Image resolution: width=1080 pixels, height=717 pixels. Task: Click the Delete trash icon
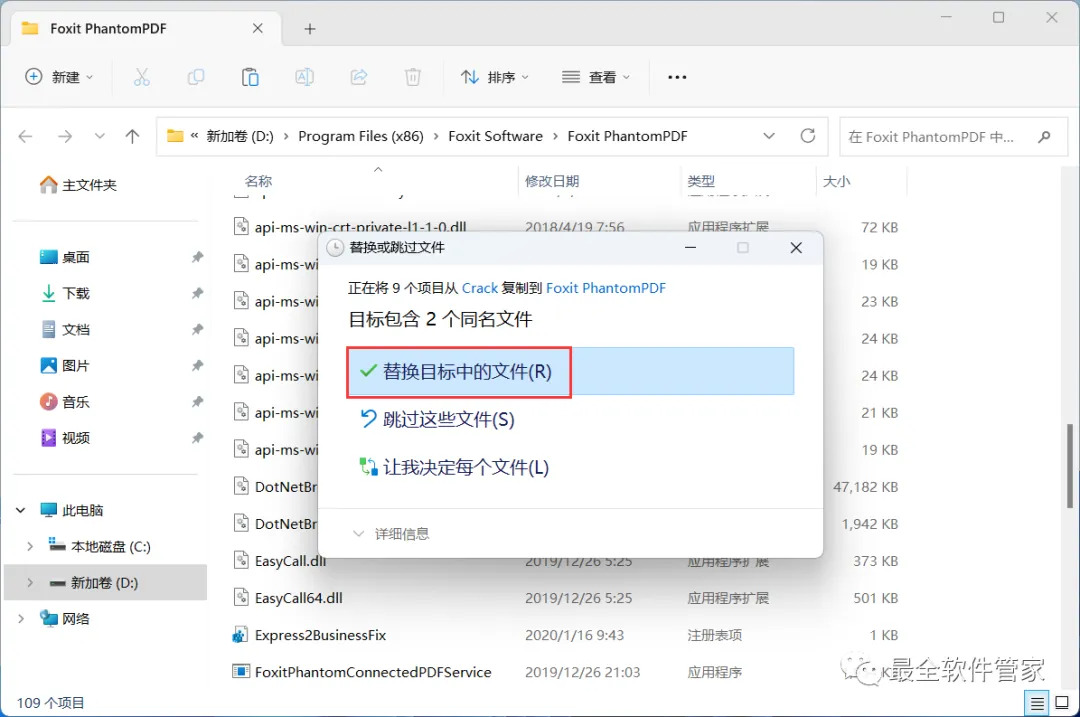[413, 77]
